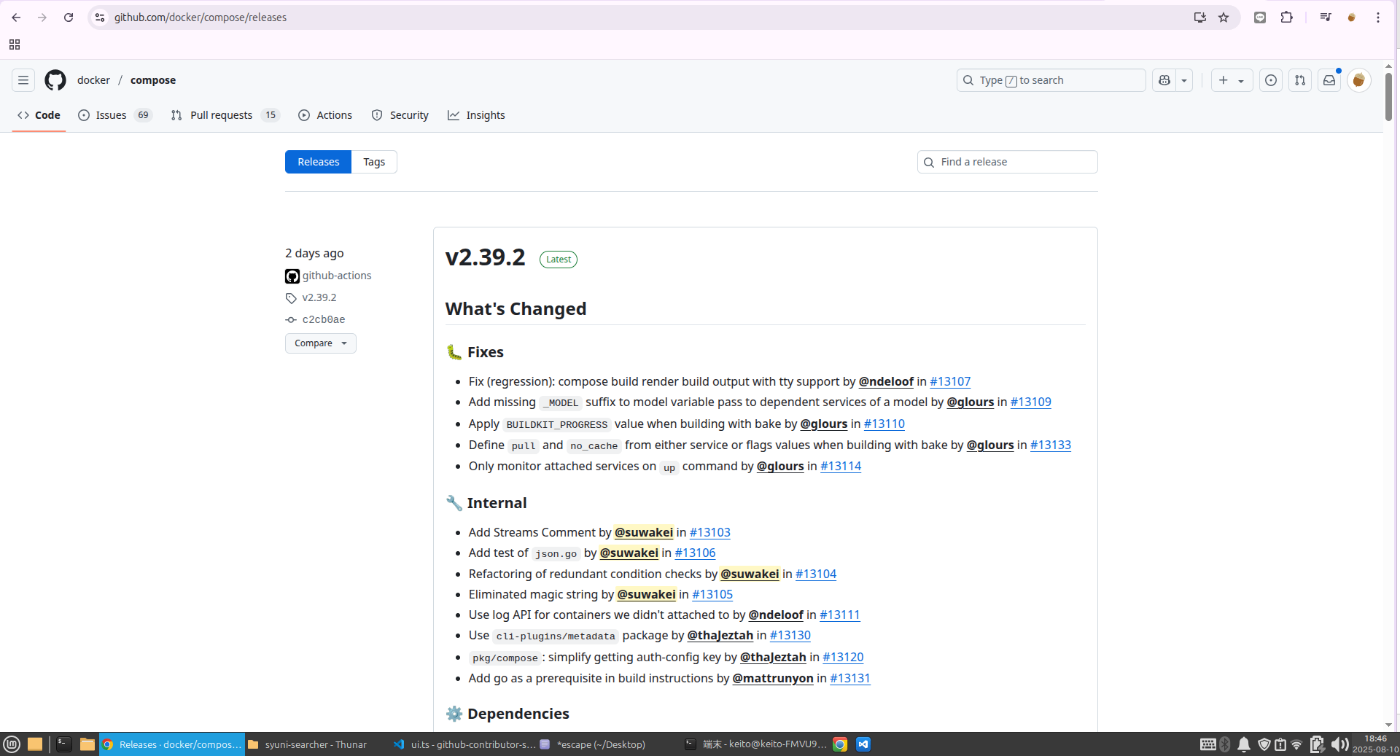Open terminal launcher in the taskbar
The height and width of the screenshot is (756, 1400).
pyautogui.click(x=63, y=744)
